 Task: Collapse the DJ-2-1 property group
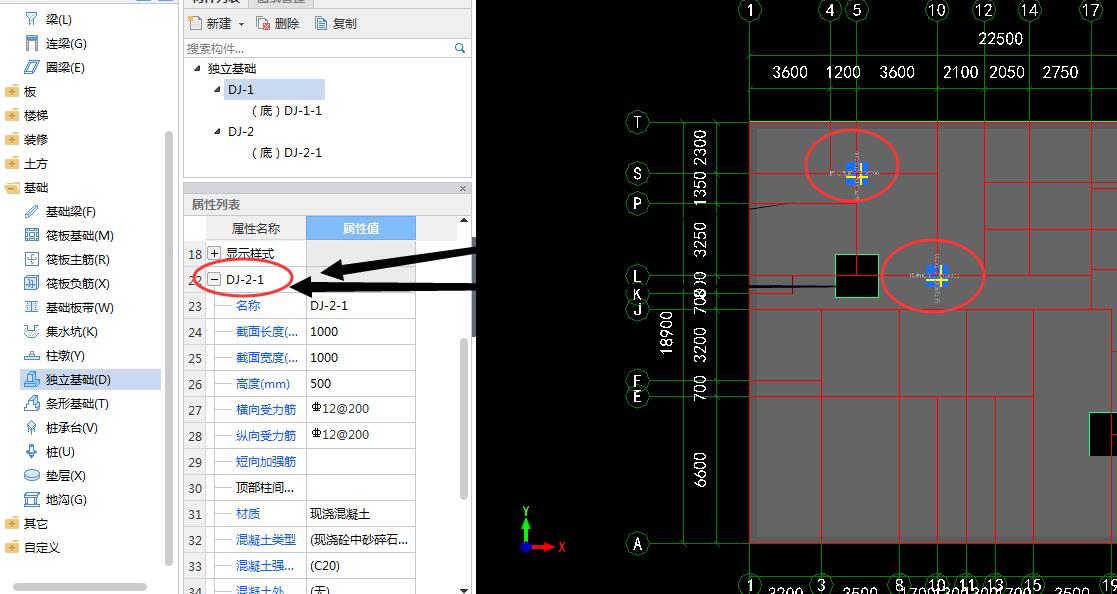(214, 280)
